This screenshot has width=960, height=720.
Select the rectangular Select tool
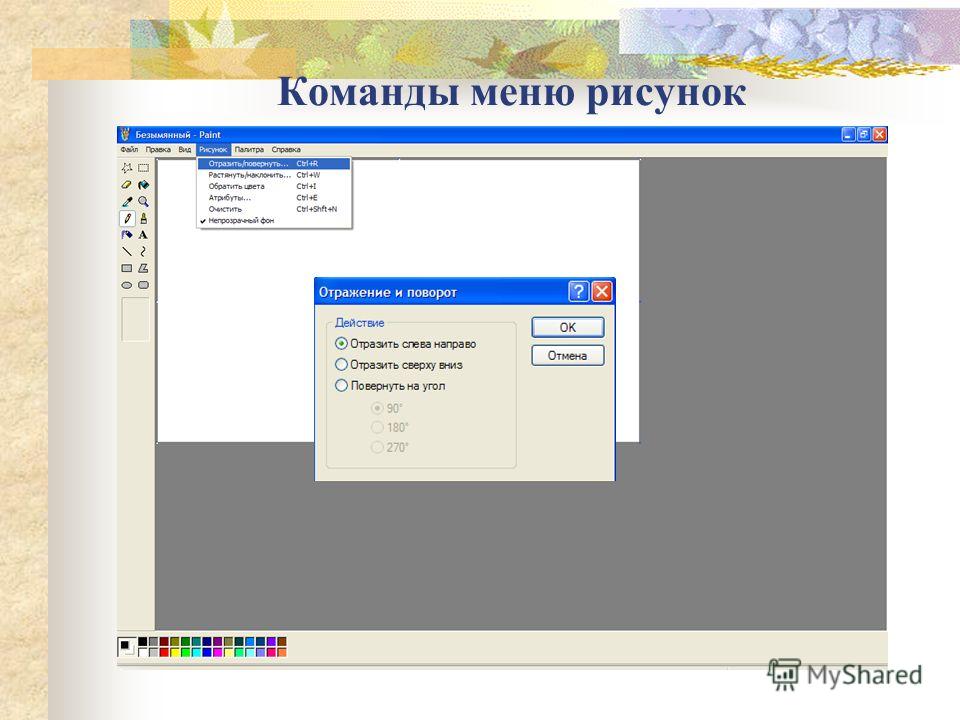tap(143, 168)
